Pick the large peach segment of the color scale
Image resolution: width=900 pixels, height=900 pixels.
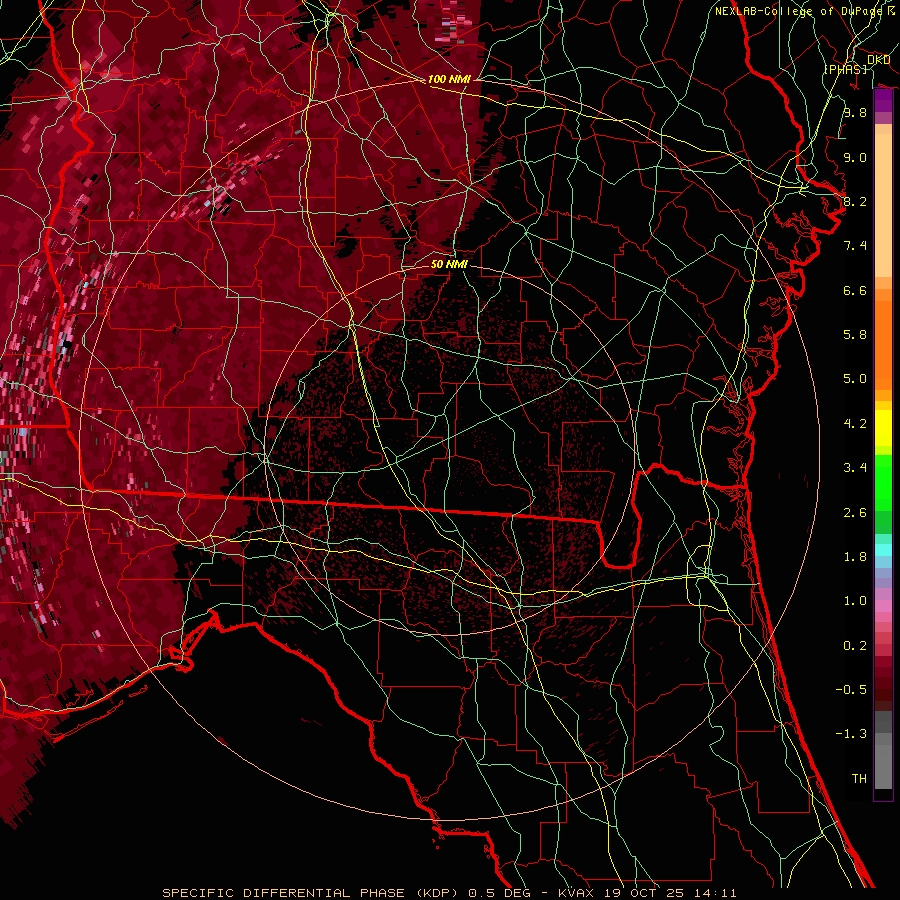(883, 205)
